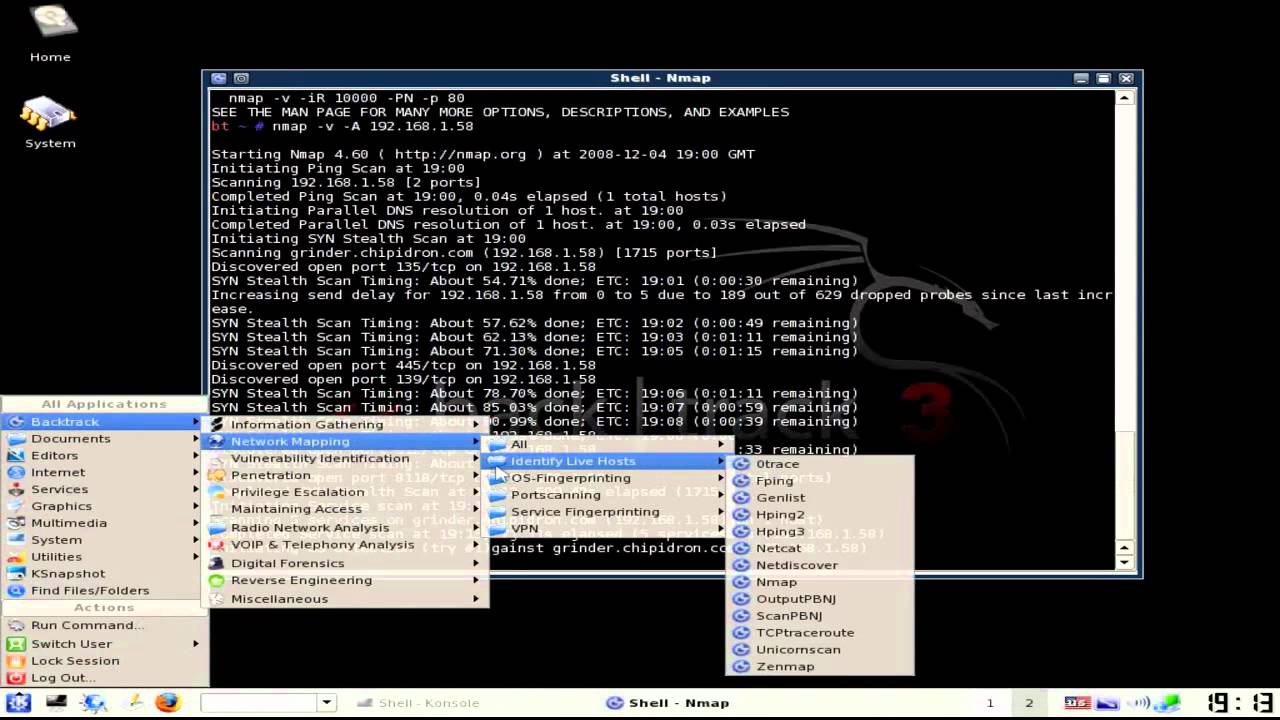1280x720 pixels.
Task: Open Maintaining Access category
Action: coord(345,510)
